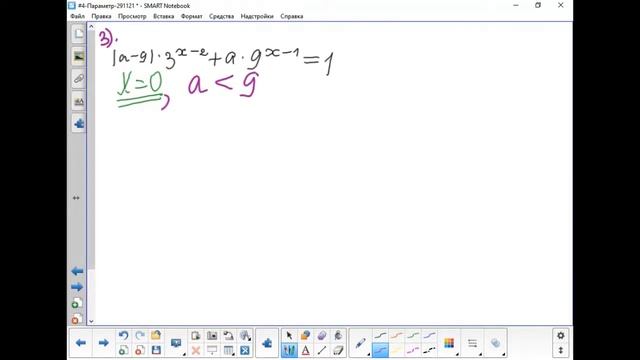This screenshot has height=360, width=640.
Task: Select the Line tool
Action: pyautogui.click(x=322, y=350)
